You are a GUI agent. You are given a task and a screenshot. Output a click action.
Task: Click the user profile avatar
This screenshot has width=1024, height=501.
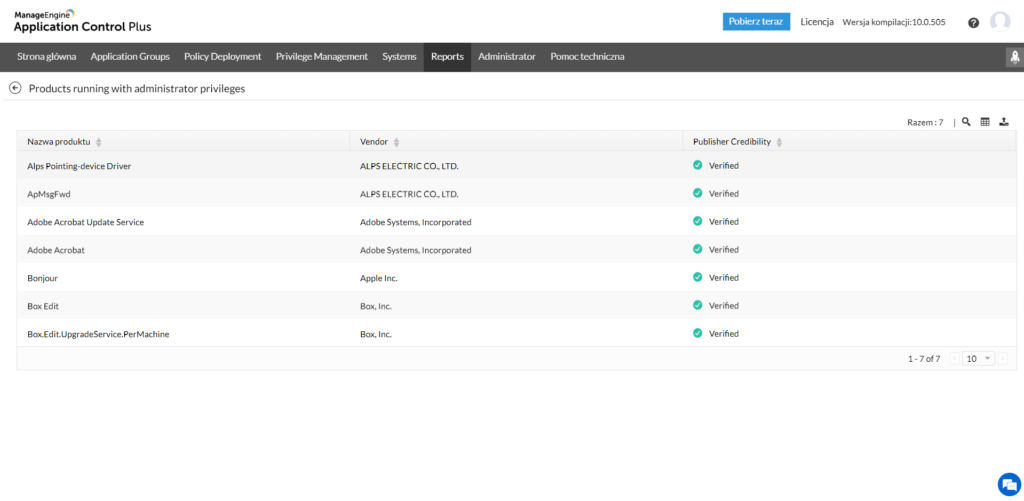tap(1000, 22)
